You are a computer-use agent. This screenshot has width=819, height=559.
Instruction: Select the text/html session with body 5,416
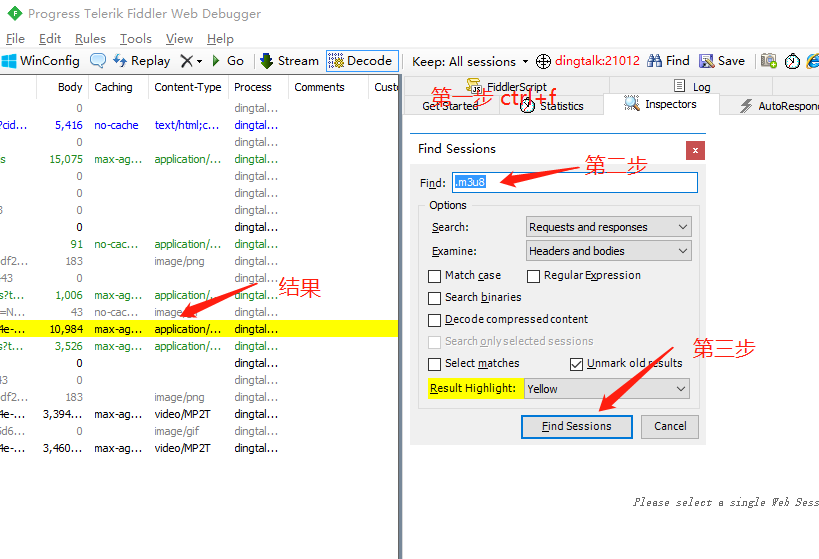[x=198, y=125]
